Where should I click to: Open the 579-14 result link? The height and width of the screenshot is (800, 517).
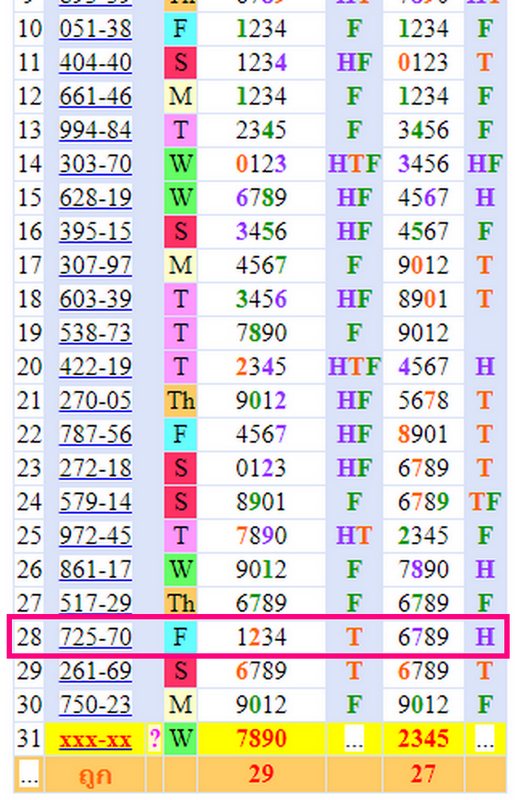point(95,502)
